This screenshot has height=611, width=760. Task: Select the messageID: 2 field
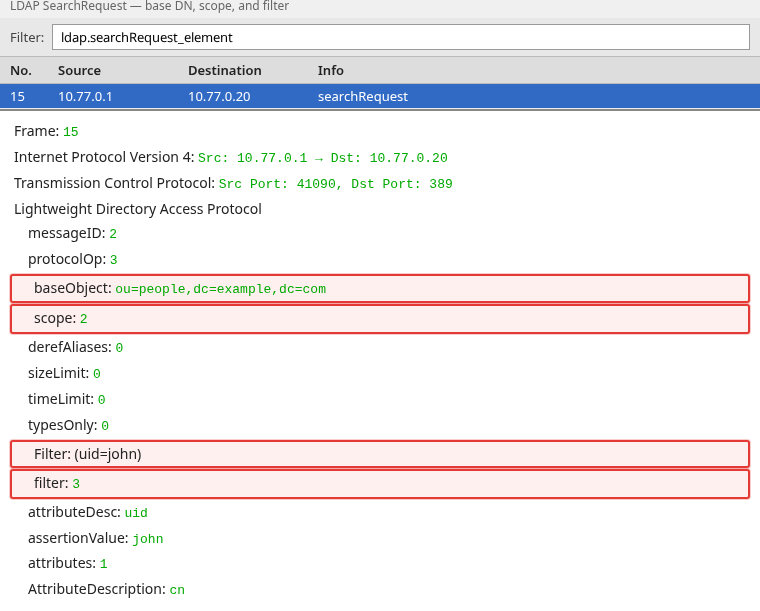[x=72, y=234]
